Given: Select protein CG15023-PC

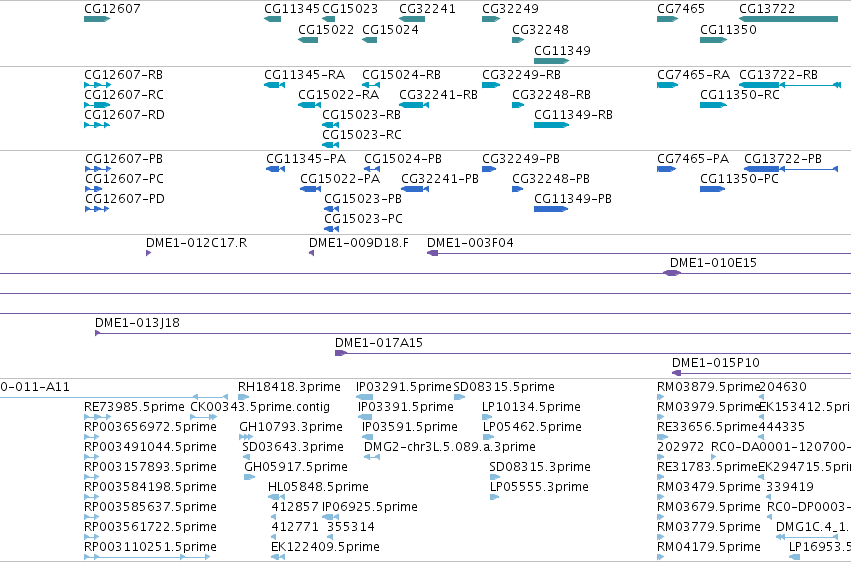Looking at the screenshot, I should pyautogui.click(x=364, y=219).
